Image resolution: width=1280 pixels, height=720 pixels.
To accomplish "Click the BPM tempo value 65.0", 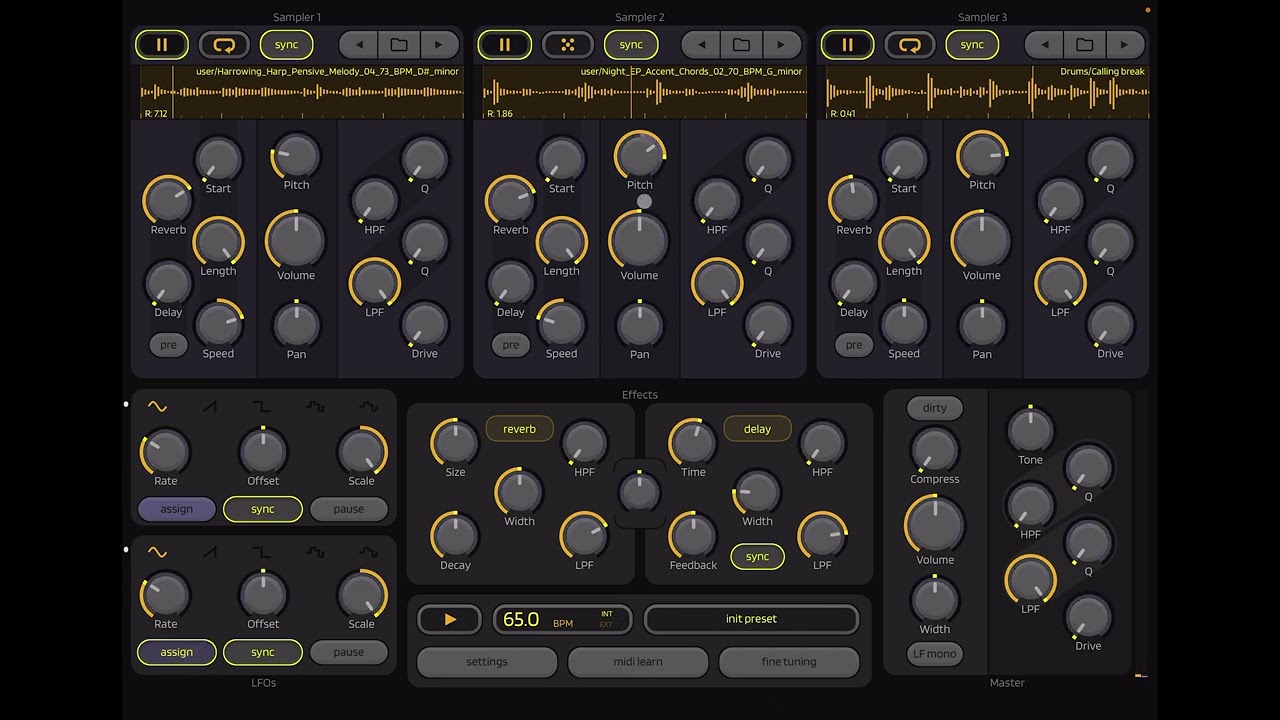I will 521,620.
